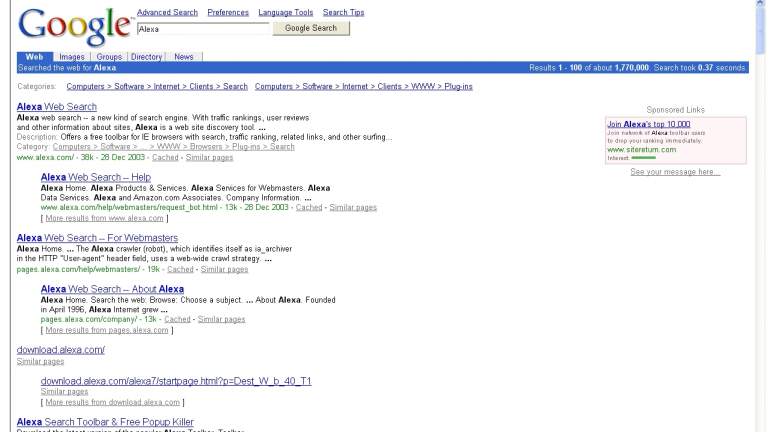This screenshot has height=432, width=770.
Task: Open download.alexa.com/alexa7/startpage.html result
Action: point(176,381)
